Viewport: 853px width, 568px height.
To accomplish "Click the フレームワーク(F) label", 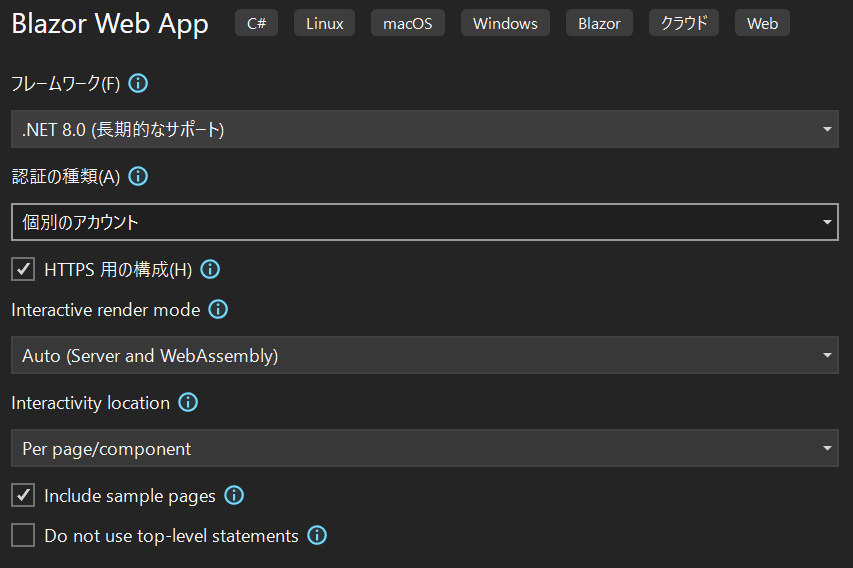I will pyautogui.click(x=66, y=84).
